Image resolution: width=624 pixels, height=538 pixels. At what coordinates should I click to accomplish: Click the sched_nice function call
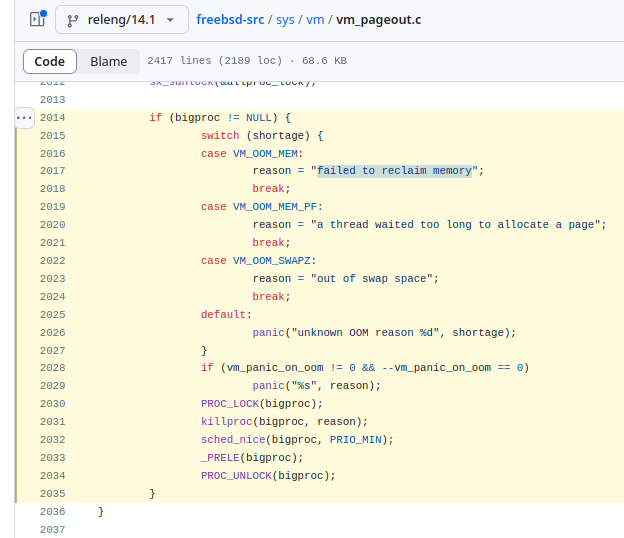[x=232, y=440]
